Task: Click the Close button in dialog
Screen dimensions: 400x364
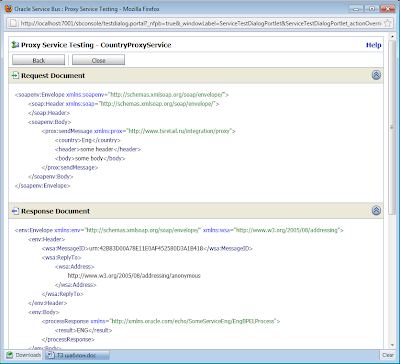Action: tap(98, 60)
